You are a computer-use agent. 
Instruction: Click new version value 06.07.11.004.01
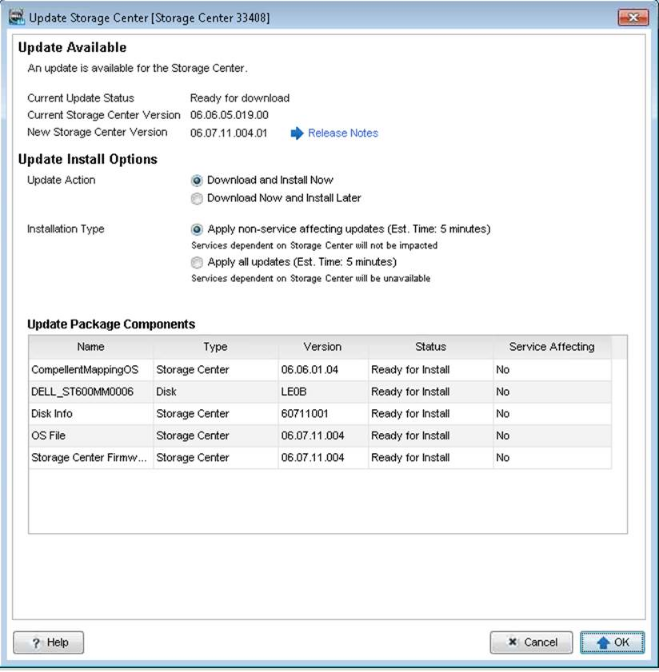[x=229, y=133]
